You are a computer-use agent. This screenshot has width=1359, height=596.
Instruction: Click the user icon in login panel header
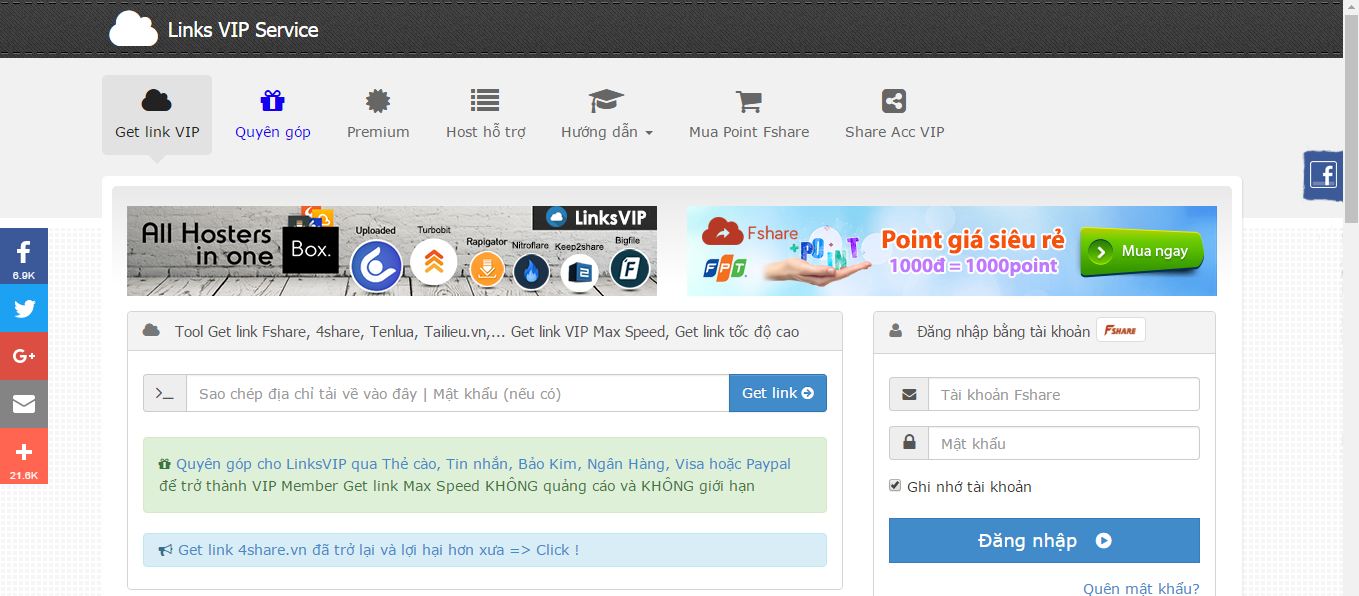[895, 331]
